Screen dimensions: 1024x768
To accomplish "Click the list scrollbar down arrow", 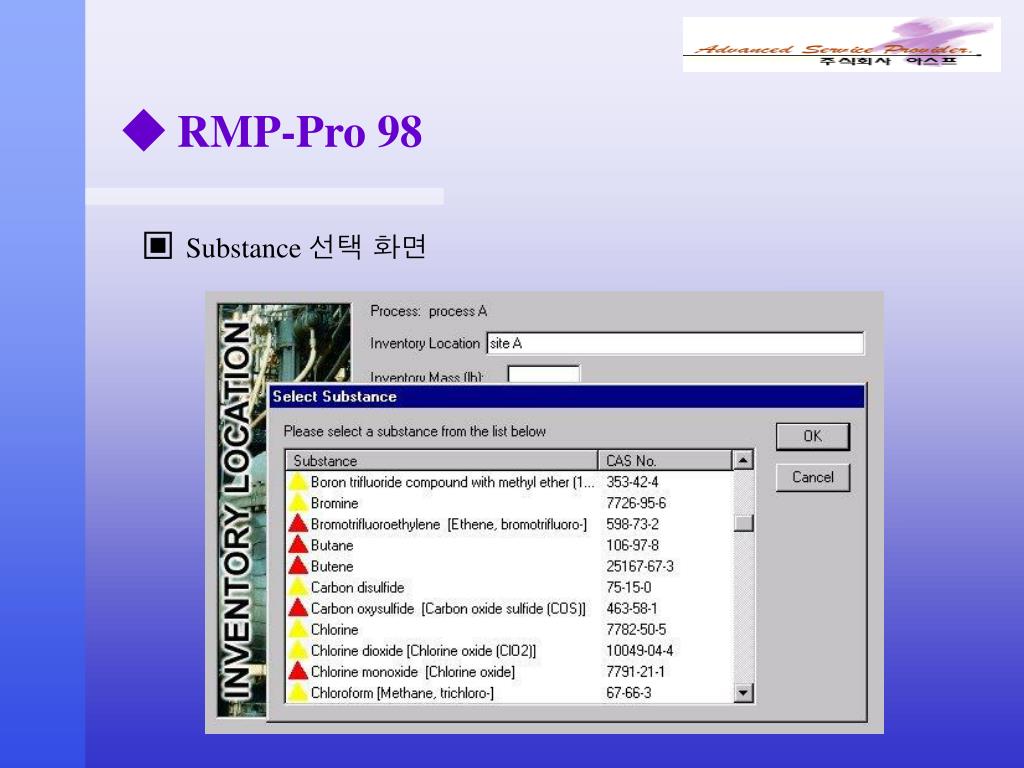I will click(743, 692).
